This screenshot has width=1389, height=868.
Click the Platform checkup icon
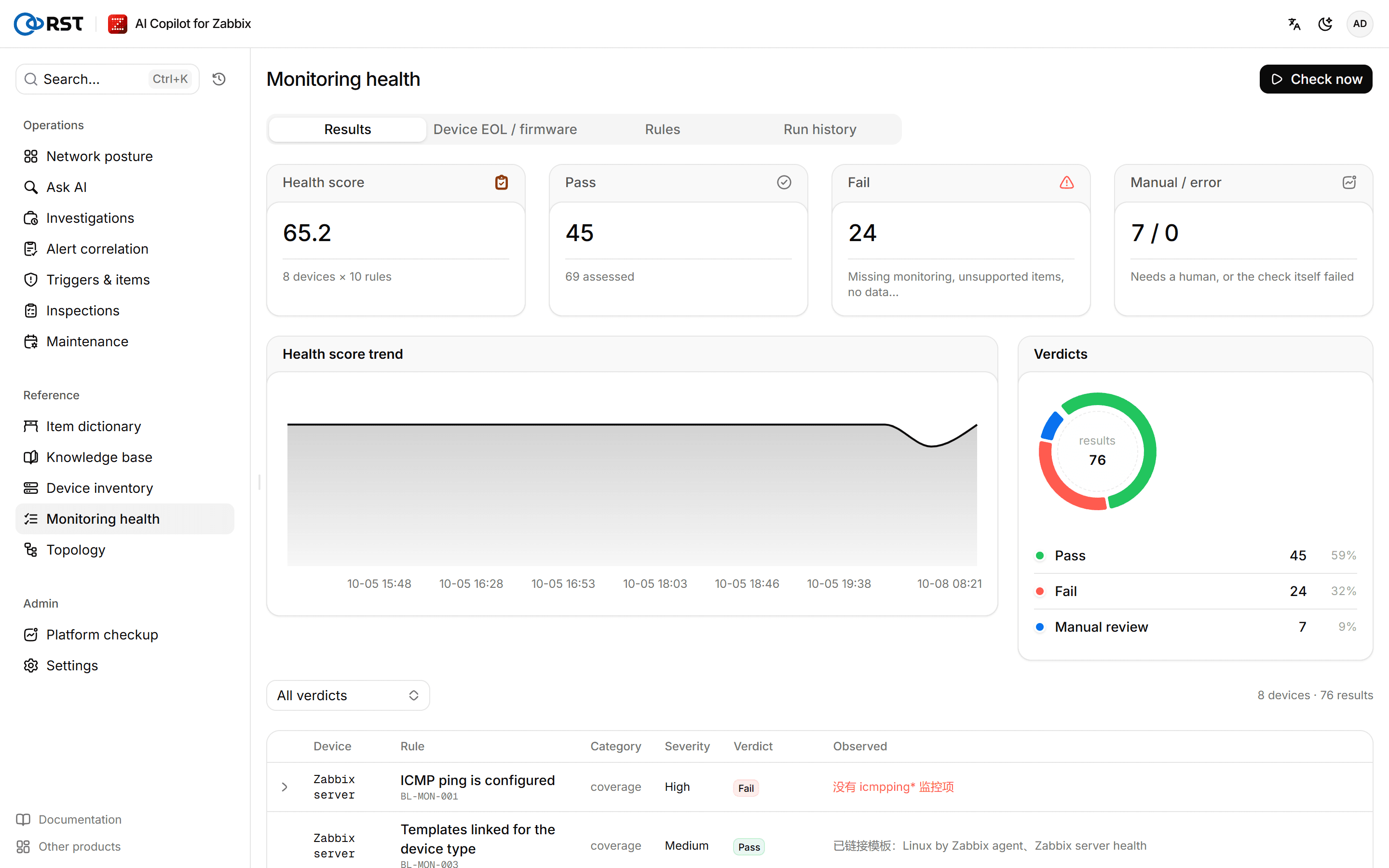pyautogui.click(x=31, y=634)
